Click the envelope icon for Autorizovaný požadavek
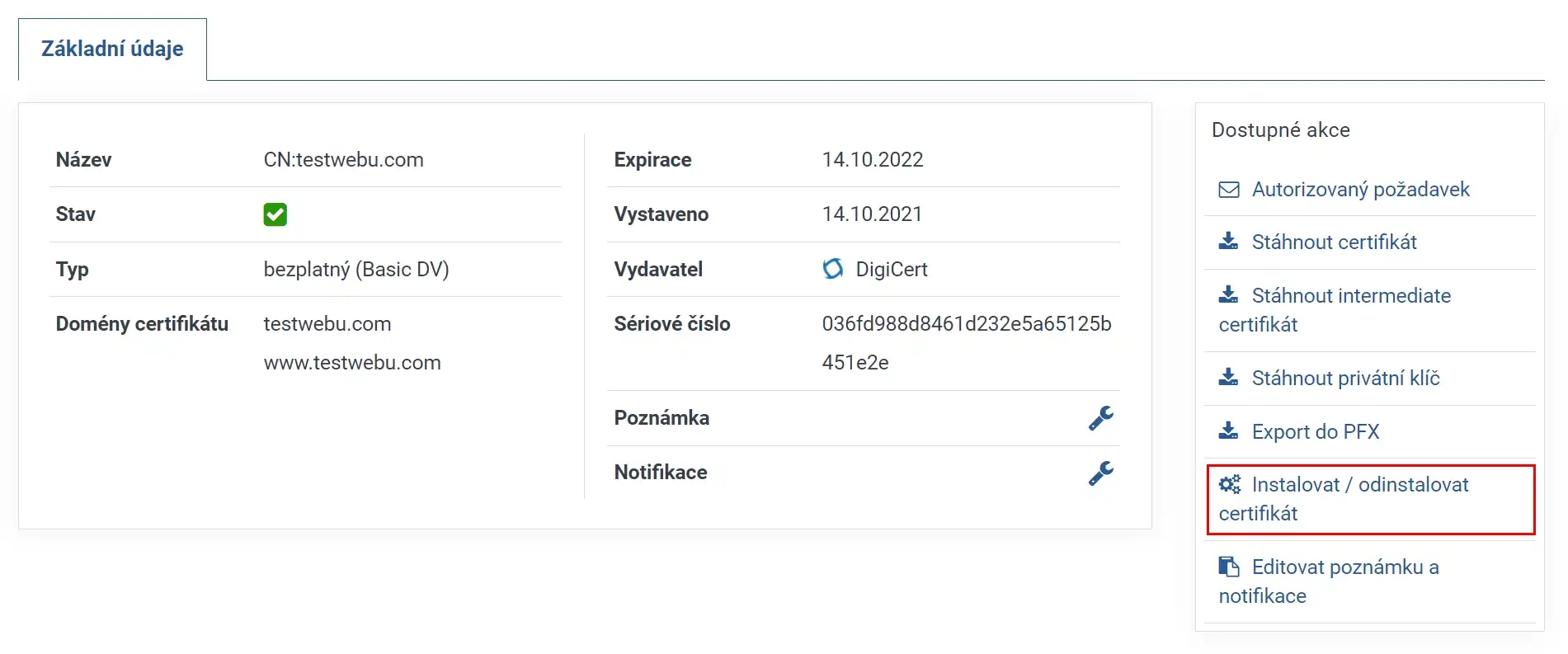 coord(1229,190)
